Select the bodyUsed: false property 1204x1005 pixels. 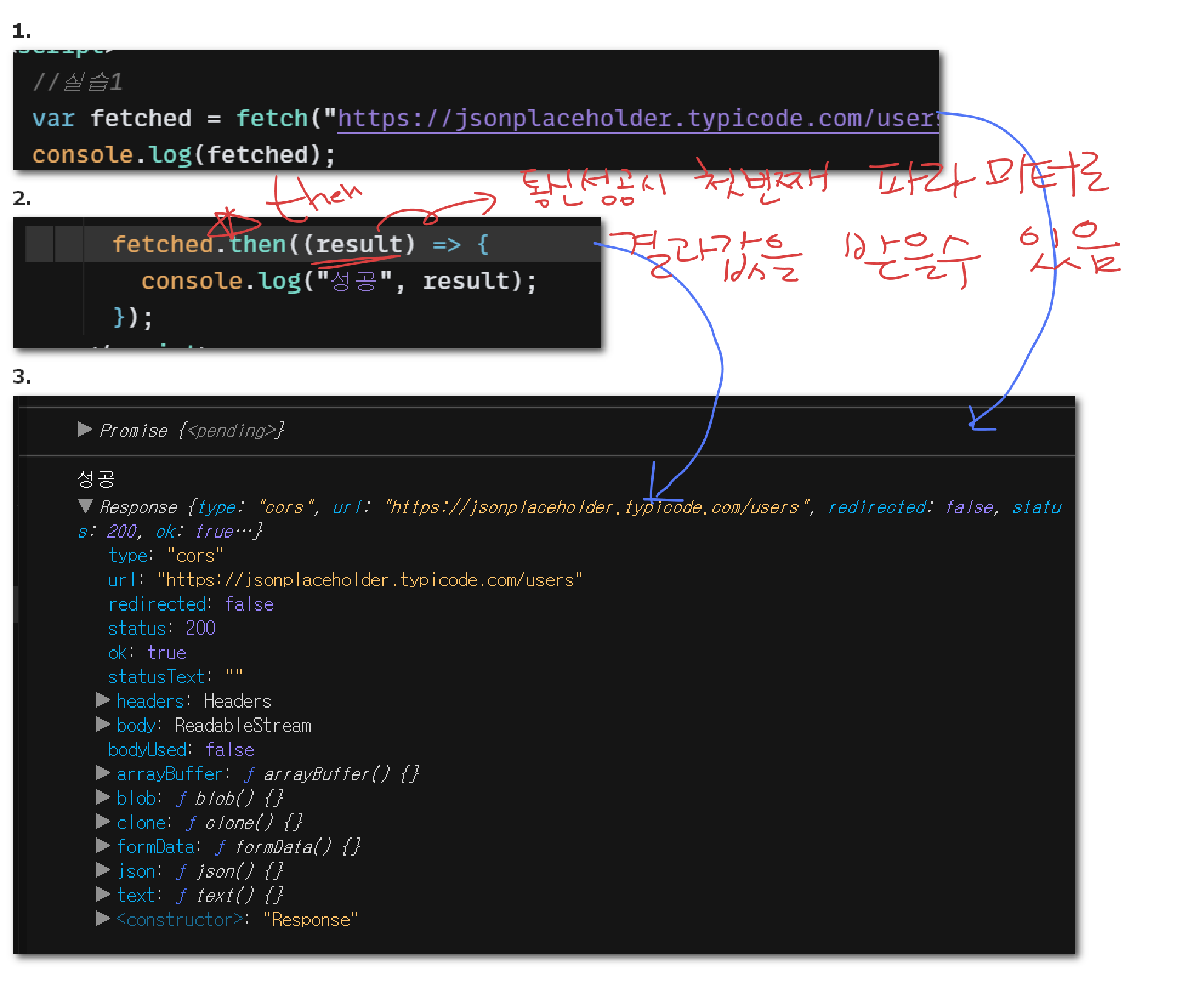[181, 750]
